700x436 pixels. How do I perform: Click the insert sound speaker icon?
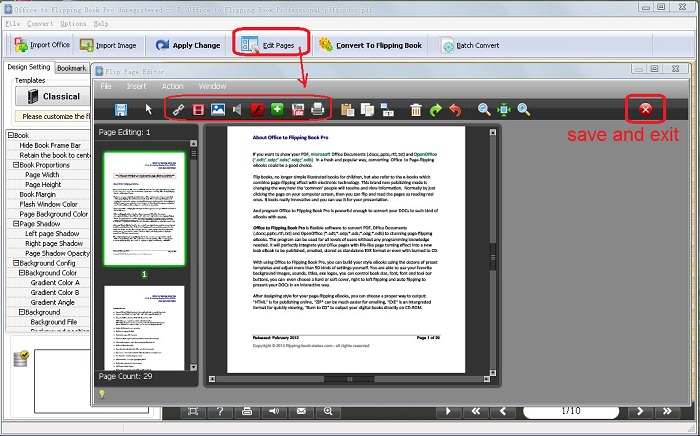coord(237,110)
